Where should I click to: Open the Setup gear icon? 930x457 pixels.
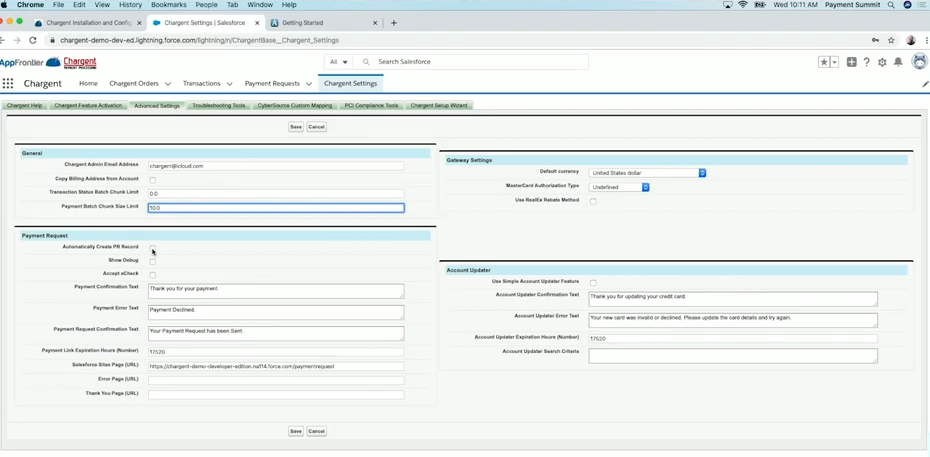882,62
